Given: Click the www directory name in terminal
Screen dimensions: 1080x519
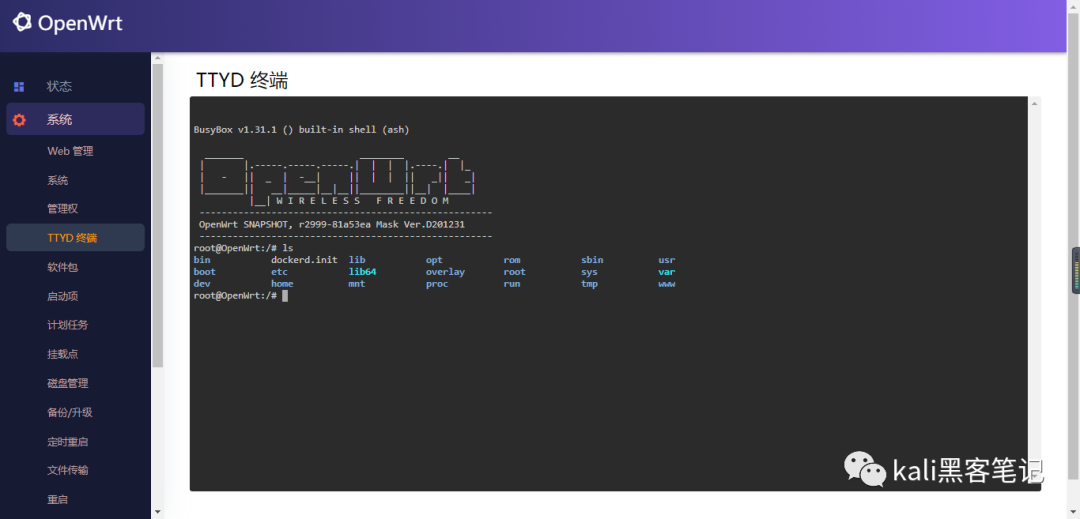Looking at the screenshot, I should click(x=667, y=284).
